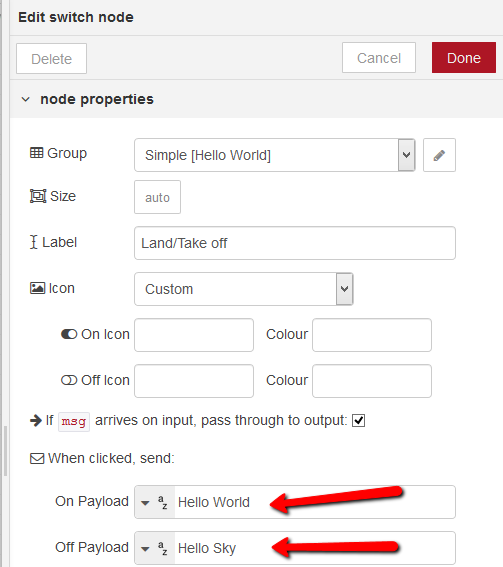Open the Off Payload type dropdown arrow

point(145,549)
